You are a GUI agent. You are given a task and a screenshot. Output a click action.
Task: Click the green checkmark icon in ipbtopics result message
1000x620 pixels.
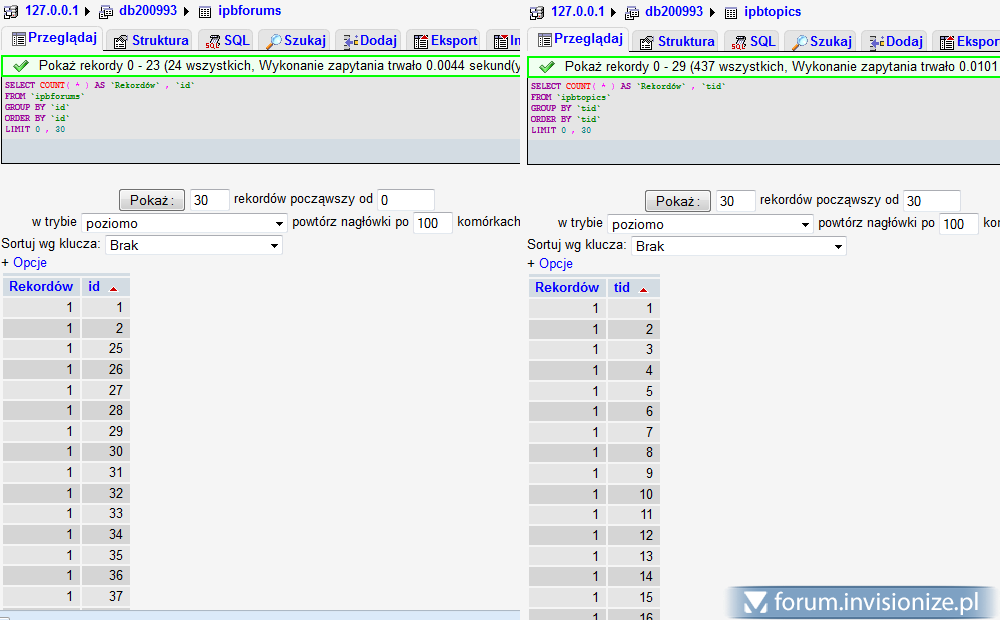[546, 66]
